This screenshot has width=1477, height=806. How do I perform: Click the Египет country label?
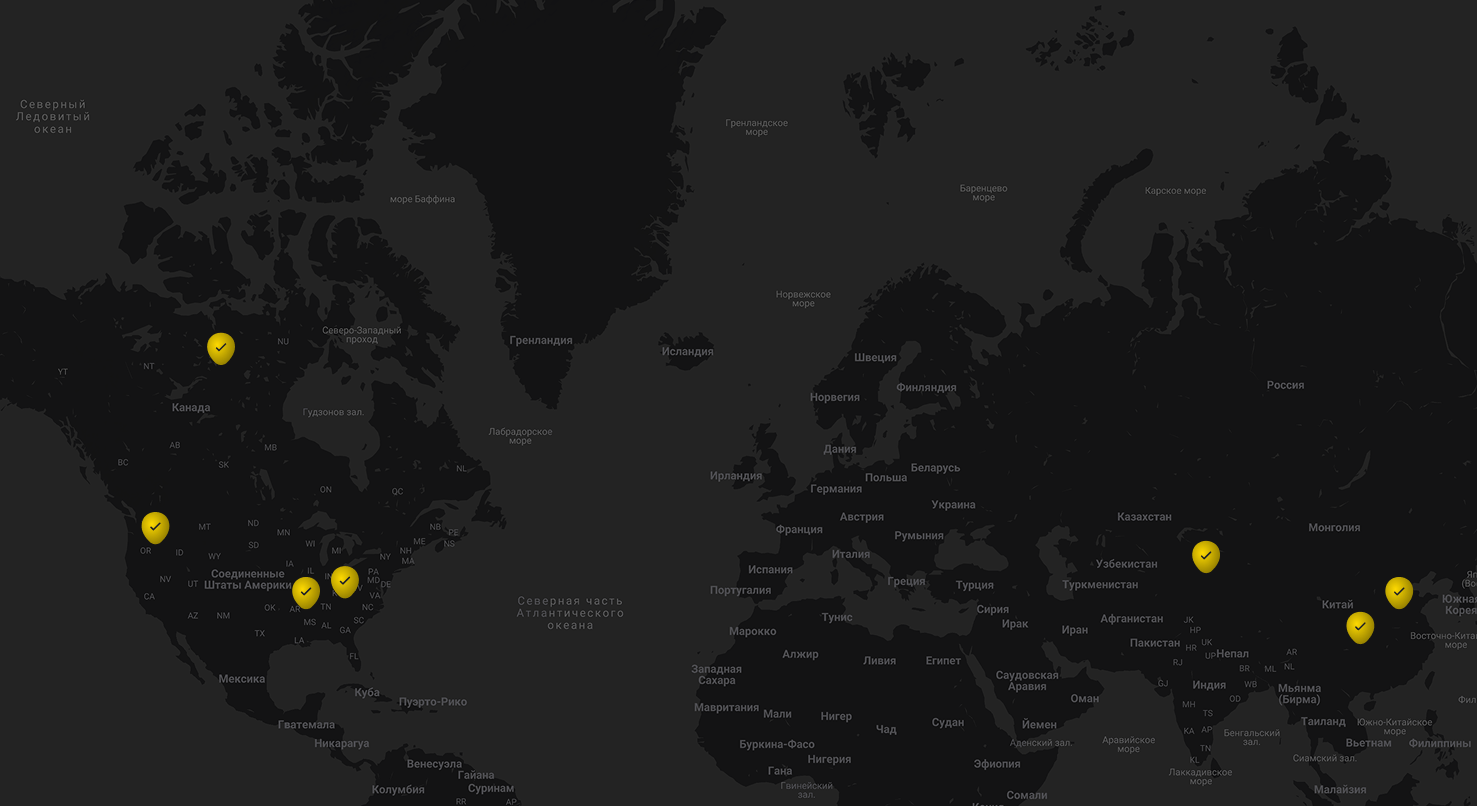943,660
